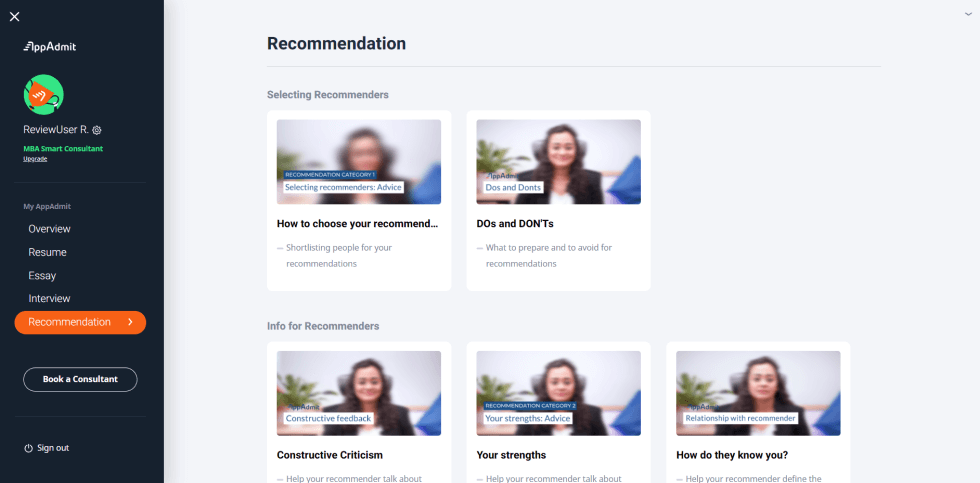Expand the top-right collapse chevron
980x483 pixels.
[x=969, y=14]
